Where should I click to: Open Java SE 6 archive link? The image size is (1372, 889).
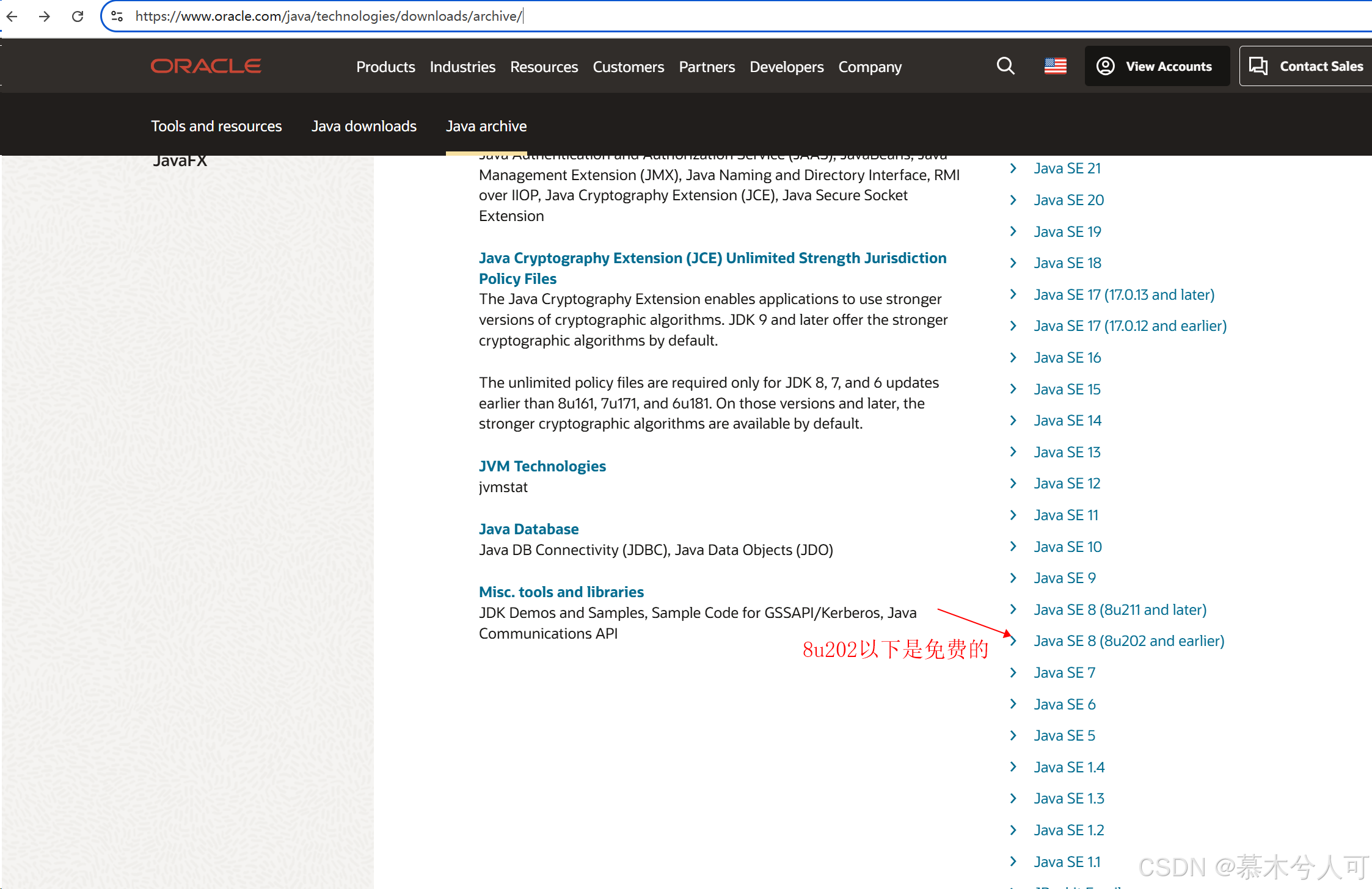pyautogui.click(x=1065, y=704)
